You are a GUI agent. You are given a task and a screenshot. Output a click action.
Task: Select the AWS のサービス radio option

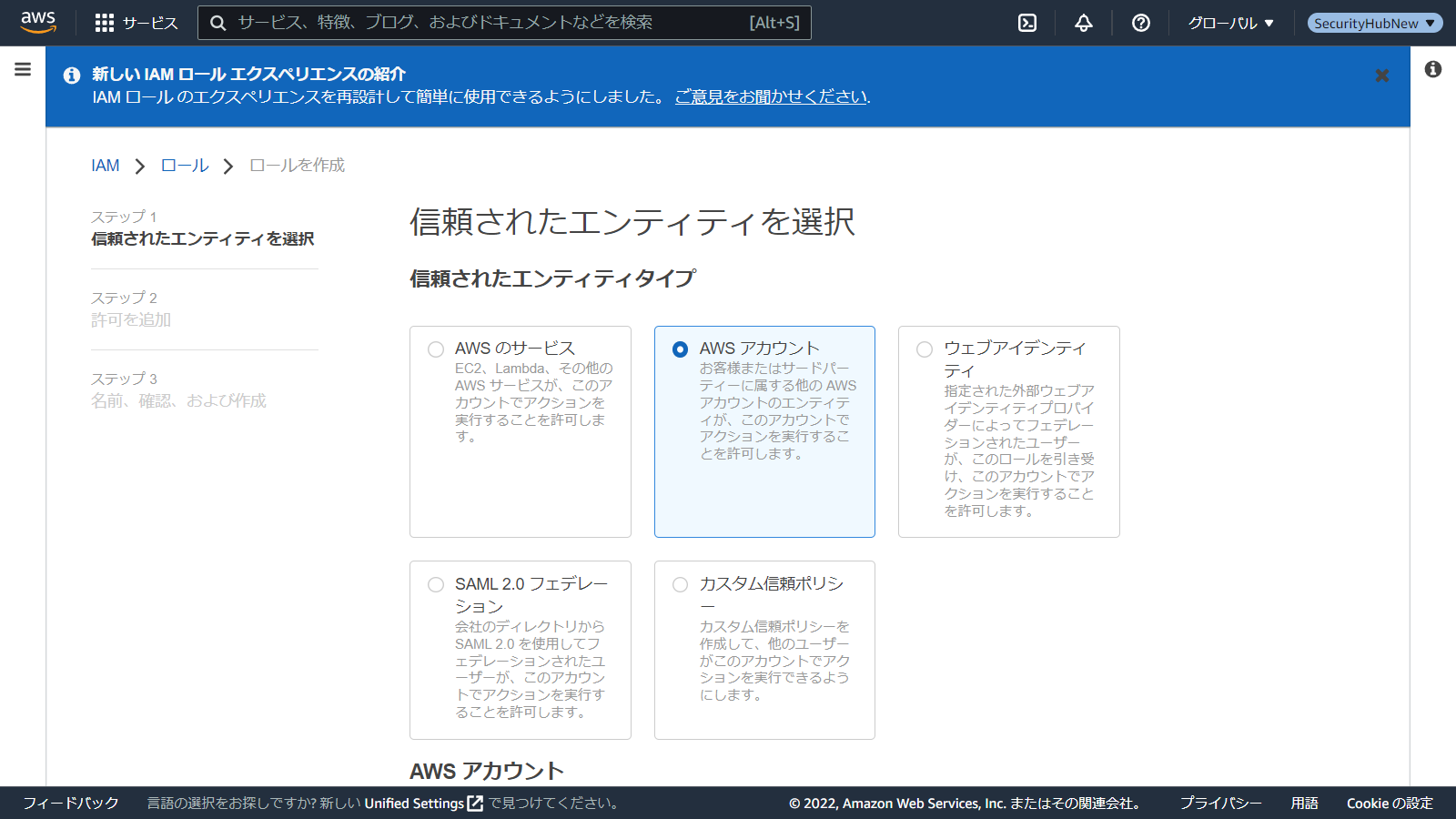click(x=436, y=349)
